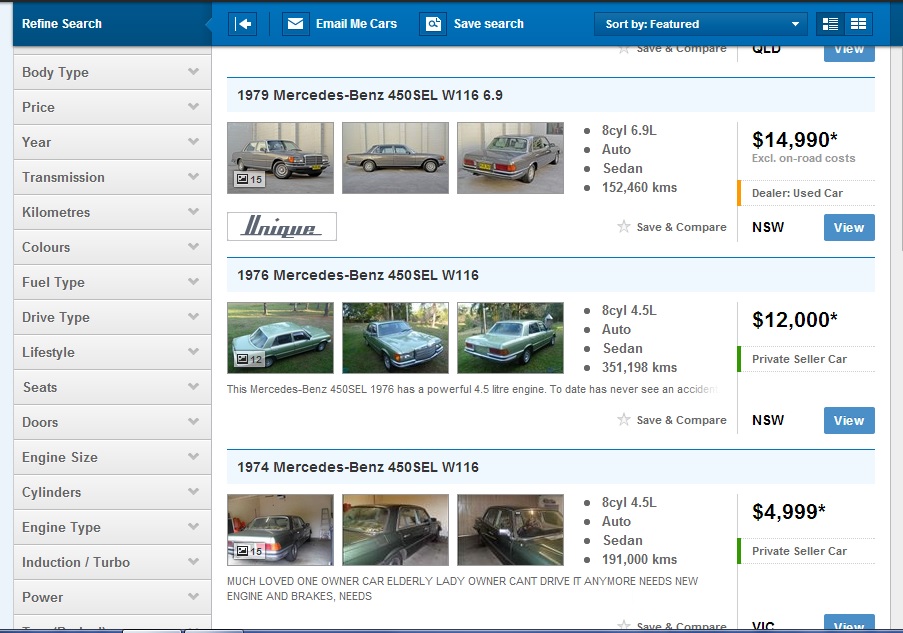Open garage thumbnail of 1974 Mercedes
Image resolution: width=903 pixels, height=633 pixels.
pyautogui.click(x=280, y=530)
